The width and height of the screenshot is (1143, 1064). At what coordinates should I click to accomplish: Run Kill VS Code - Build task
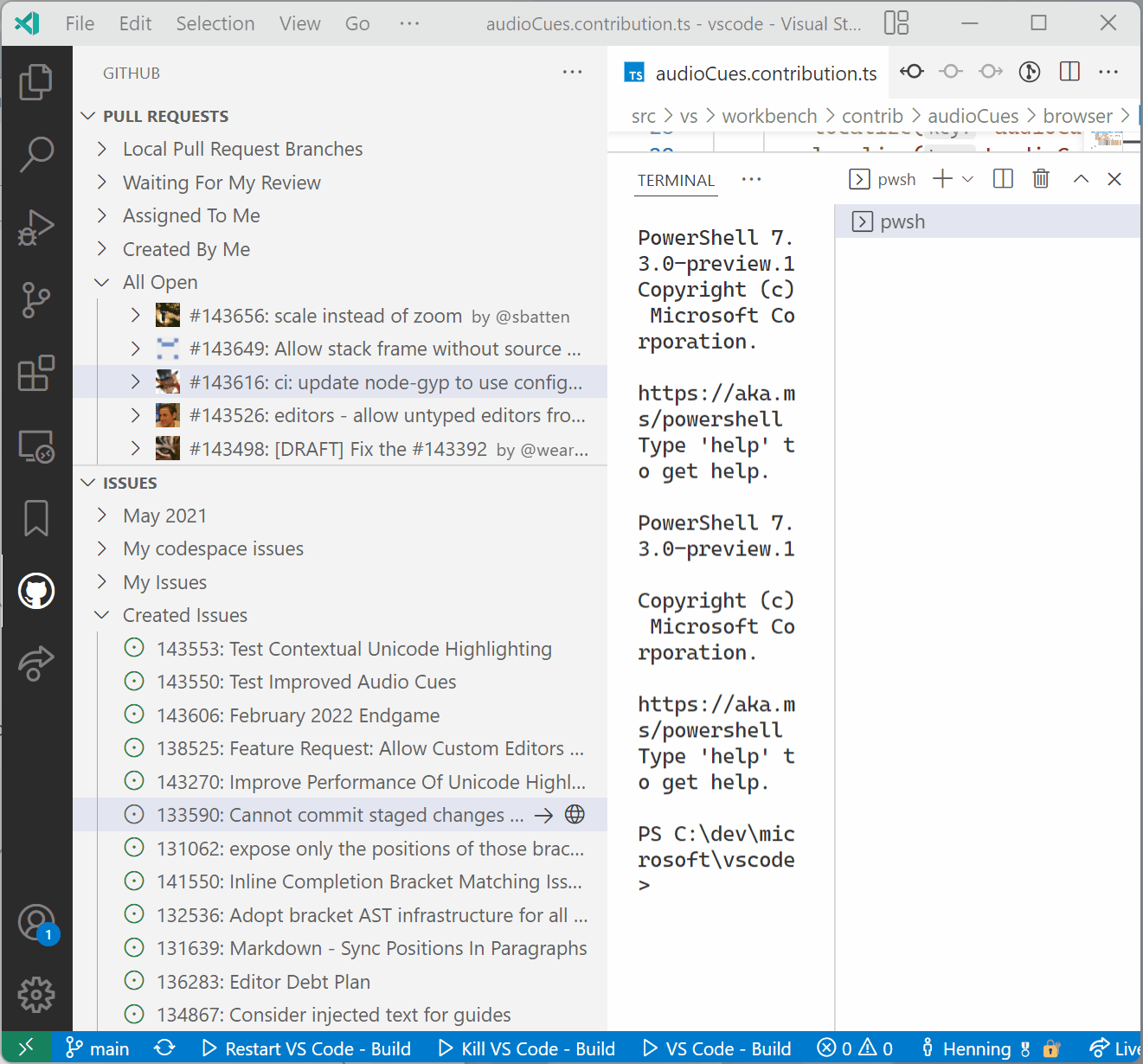click(527, 1048)
